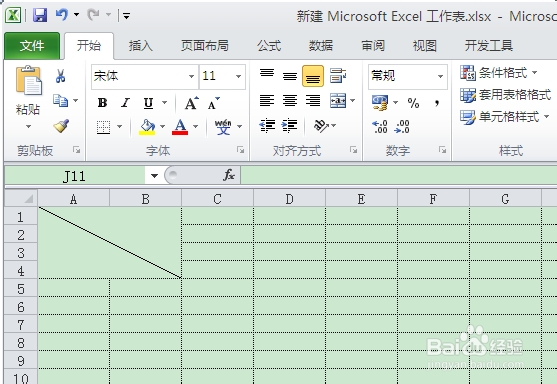Decrease indent in cell
Screen dimensions: 557x384
click(x=267, y=125)
